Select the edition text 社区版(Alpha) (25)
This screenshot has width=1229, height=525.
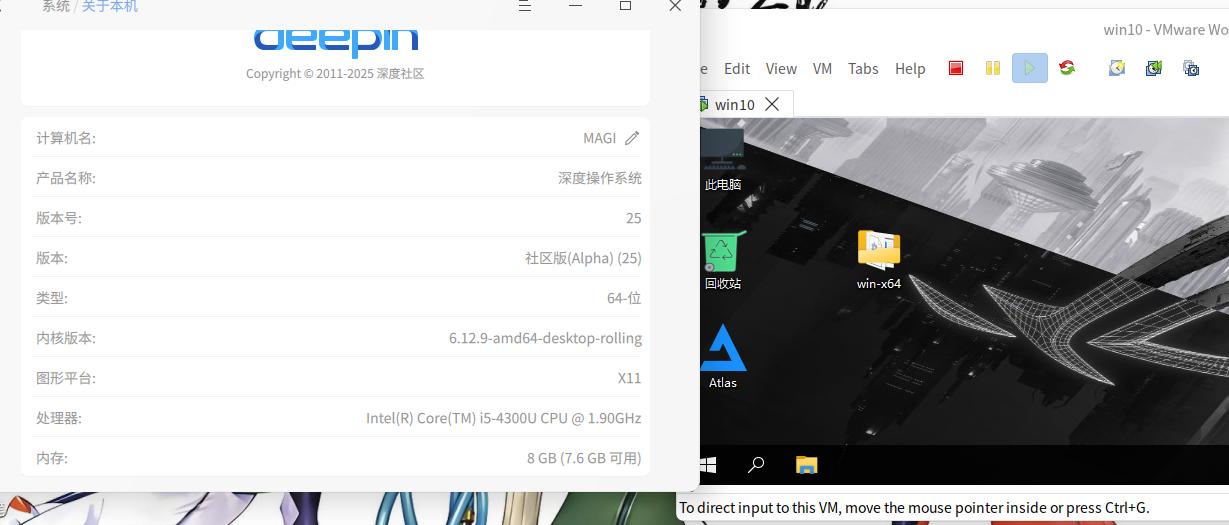coord(583,258)
